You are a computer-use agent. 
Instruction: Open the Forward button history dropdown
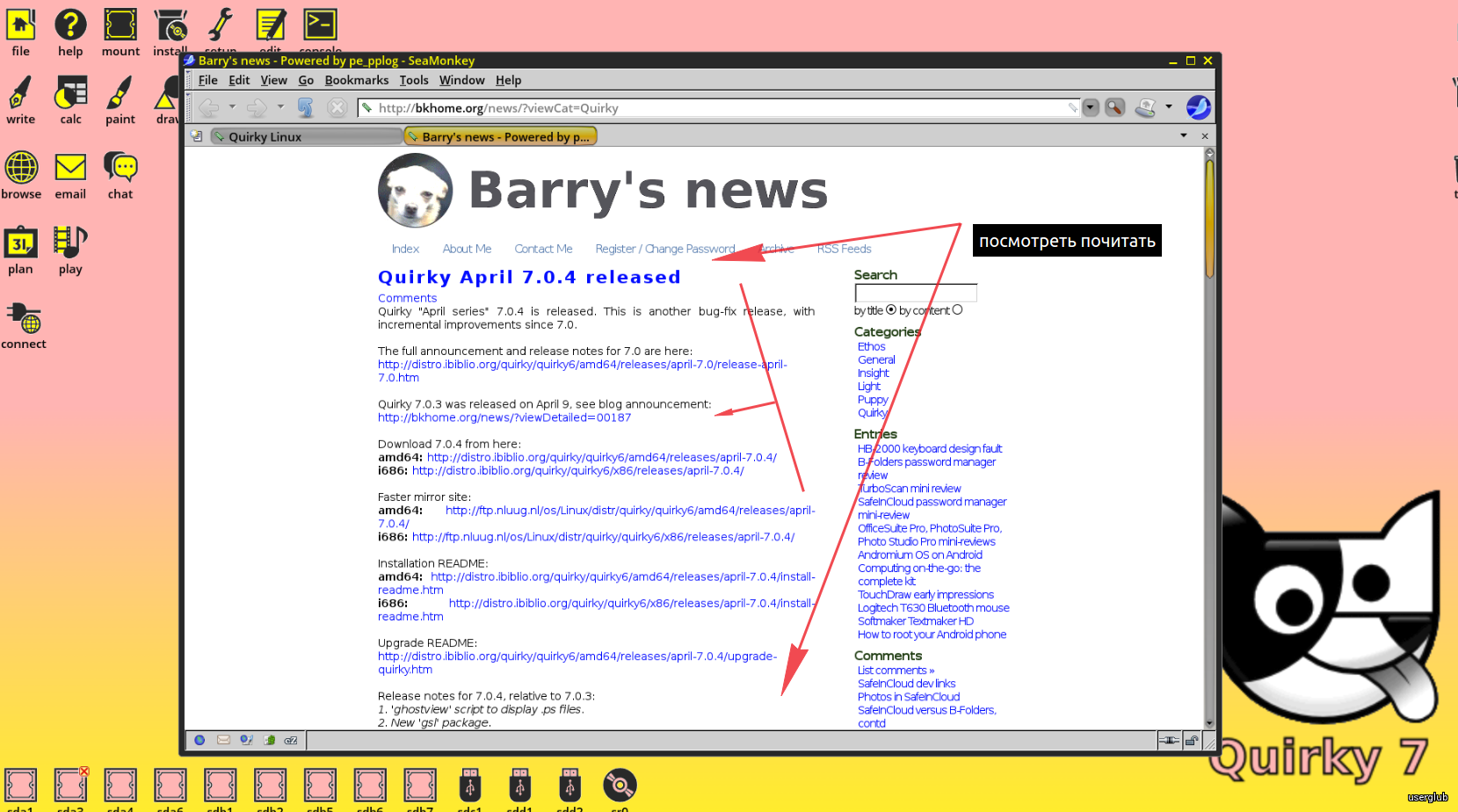[x=280, y=107]
